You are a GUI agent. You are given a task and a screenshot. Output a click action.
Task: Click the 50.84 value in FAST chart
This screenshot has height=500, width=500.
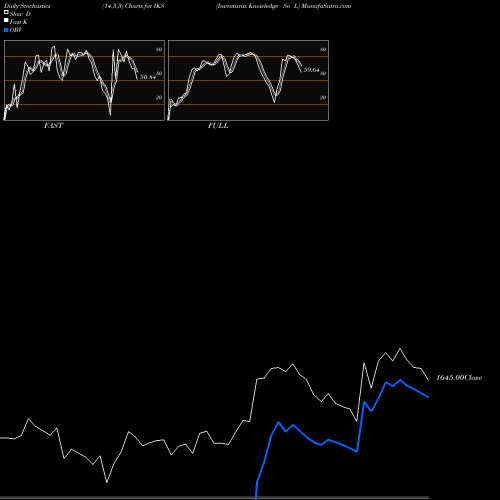click(x=148, y=77)
